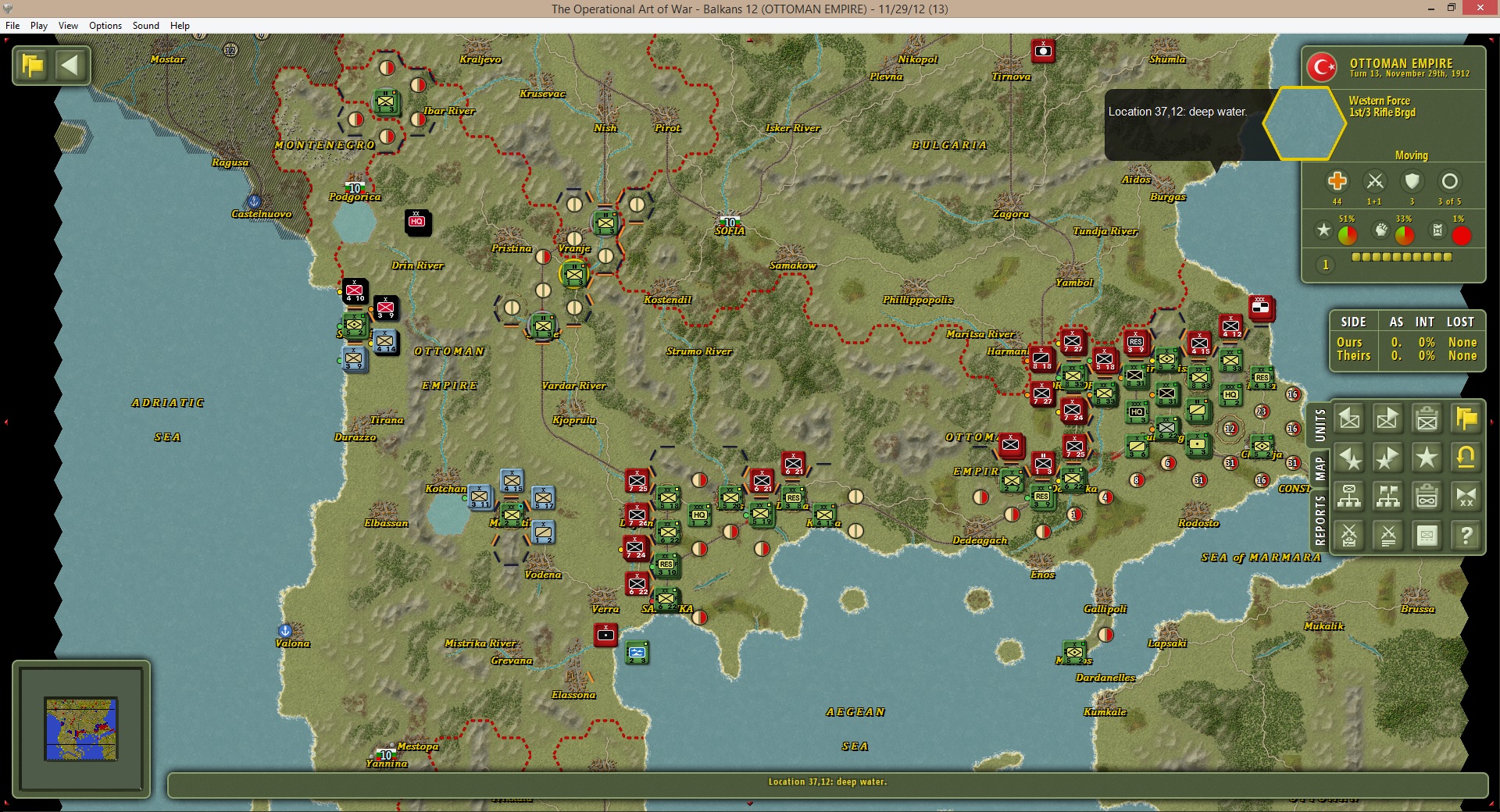Viewport: 1500px width, 812px height.
Task: Click the star proficiency icon
Action: pos(1323,230)
